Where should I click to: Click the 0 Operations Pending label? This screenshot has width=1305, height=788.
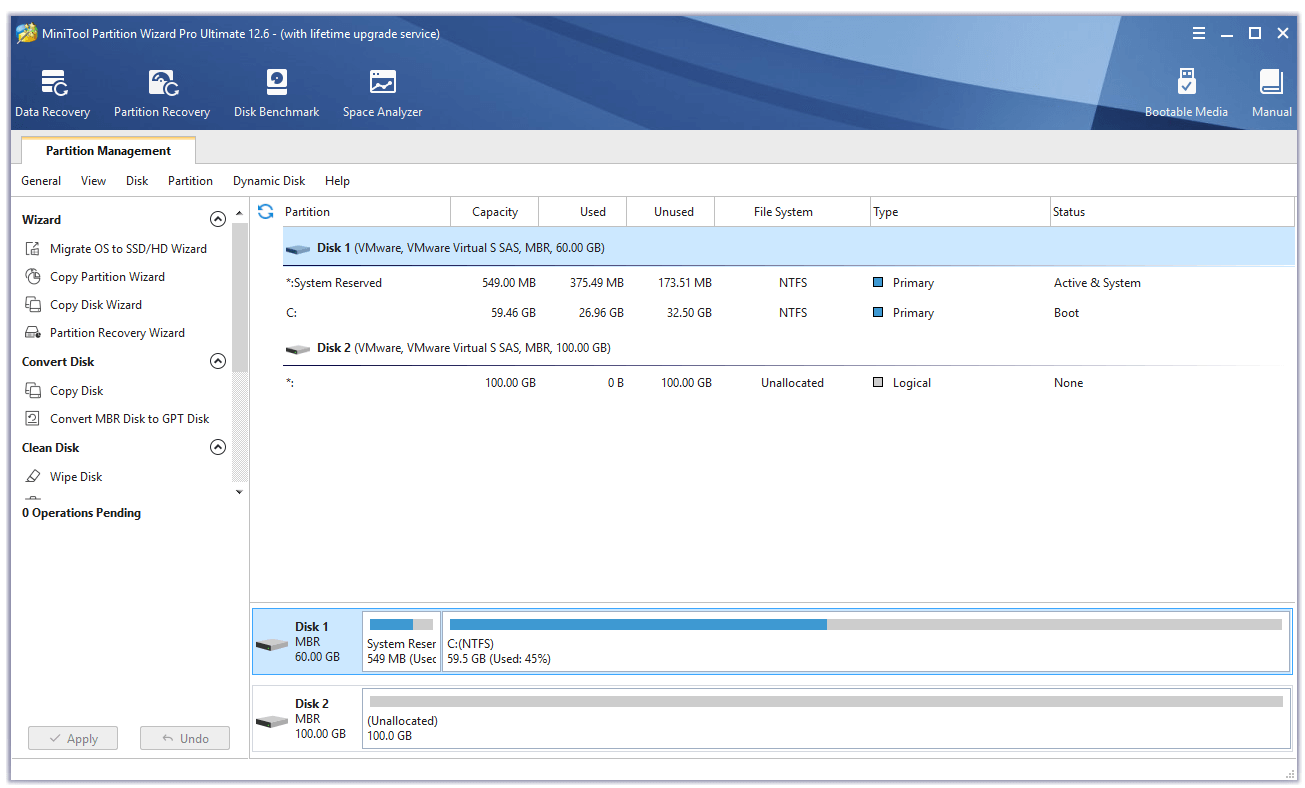point(82,513)
